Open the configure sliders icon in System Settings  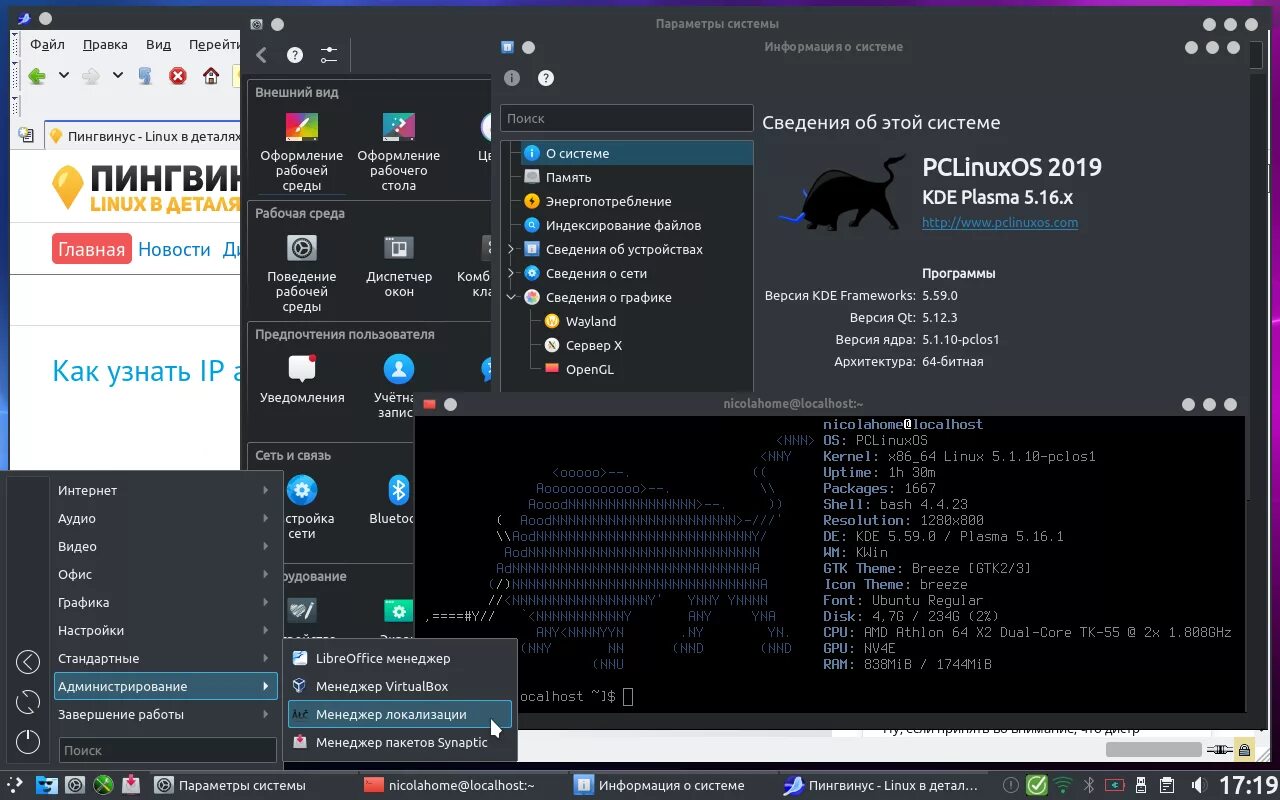click(x=328, y=55)
